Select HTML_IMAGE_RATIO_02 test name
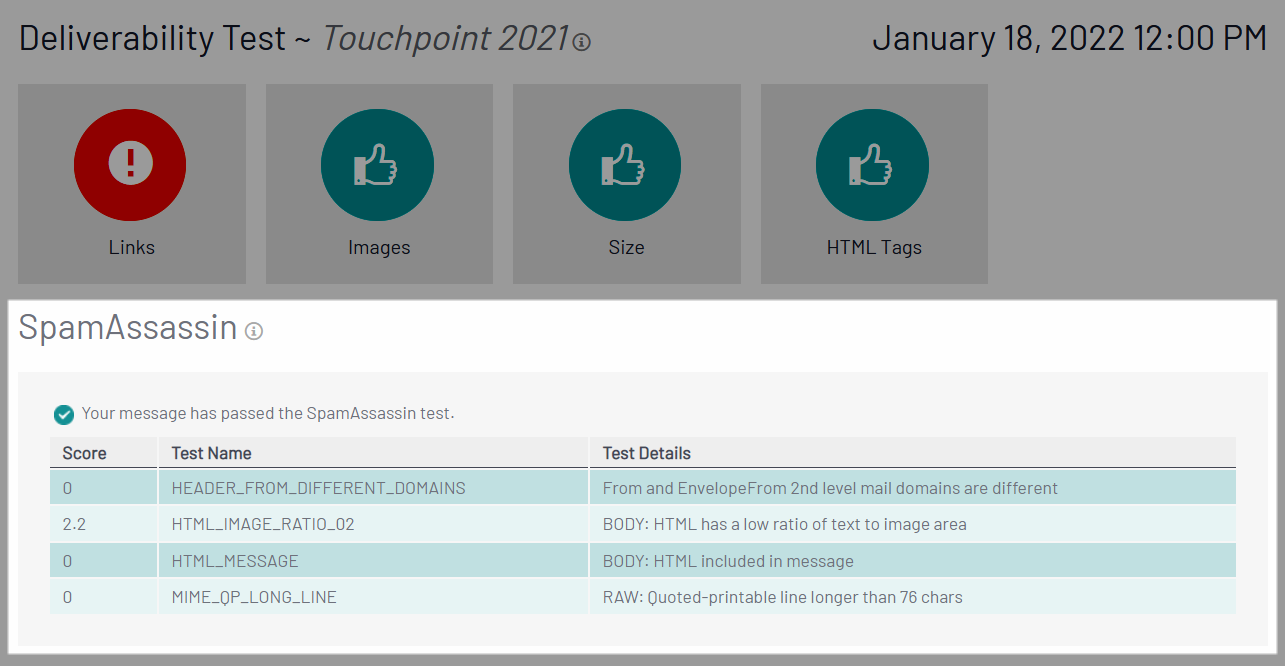1285x666 pixels. (262, 524)
